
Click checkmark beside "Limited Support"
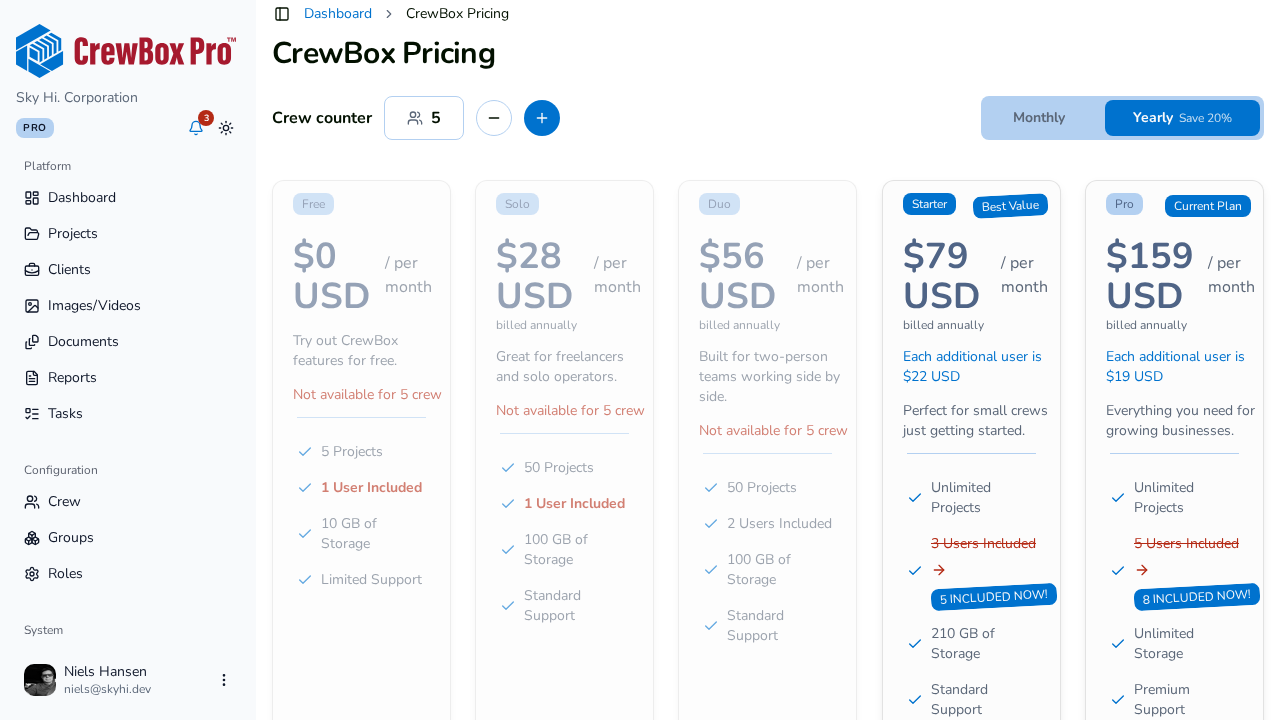tap(305, 580)
